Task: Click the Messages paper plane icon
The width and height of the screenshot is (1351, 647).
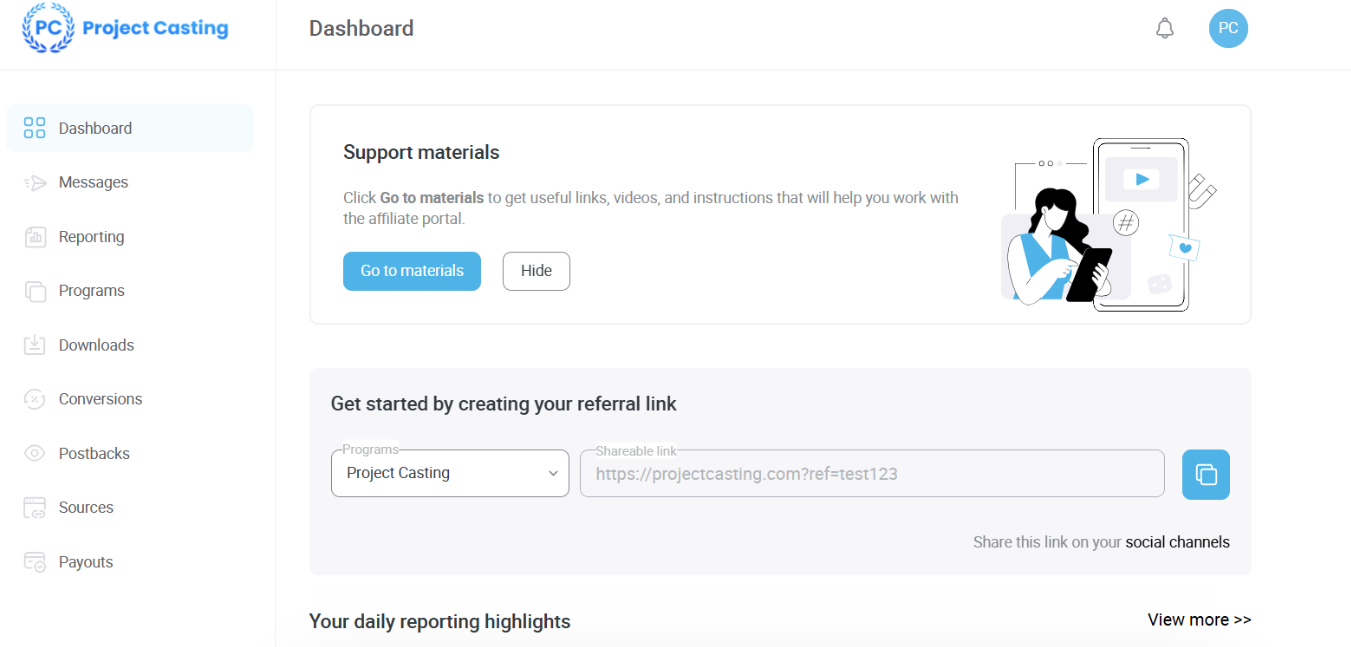Action: [x=35, y=183]
